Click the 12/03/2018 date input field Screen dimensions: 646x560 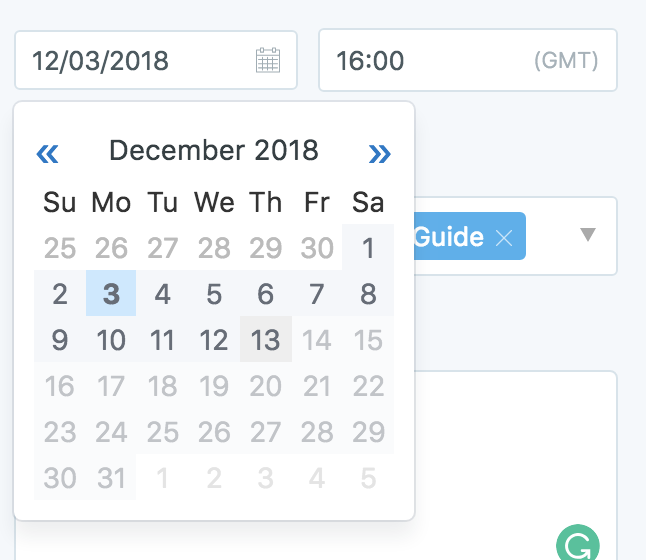point(140,61)
